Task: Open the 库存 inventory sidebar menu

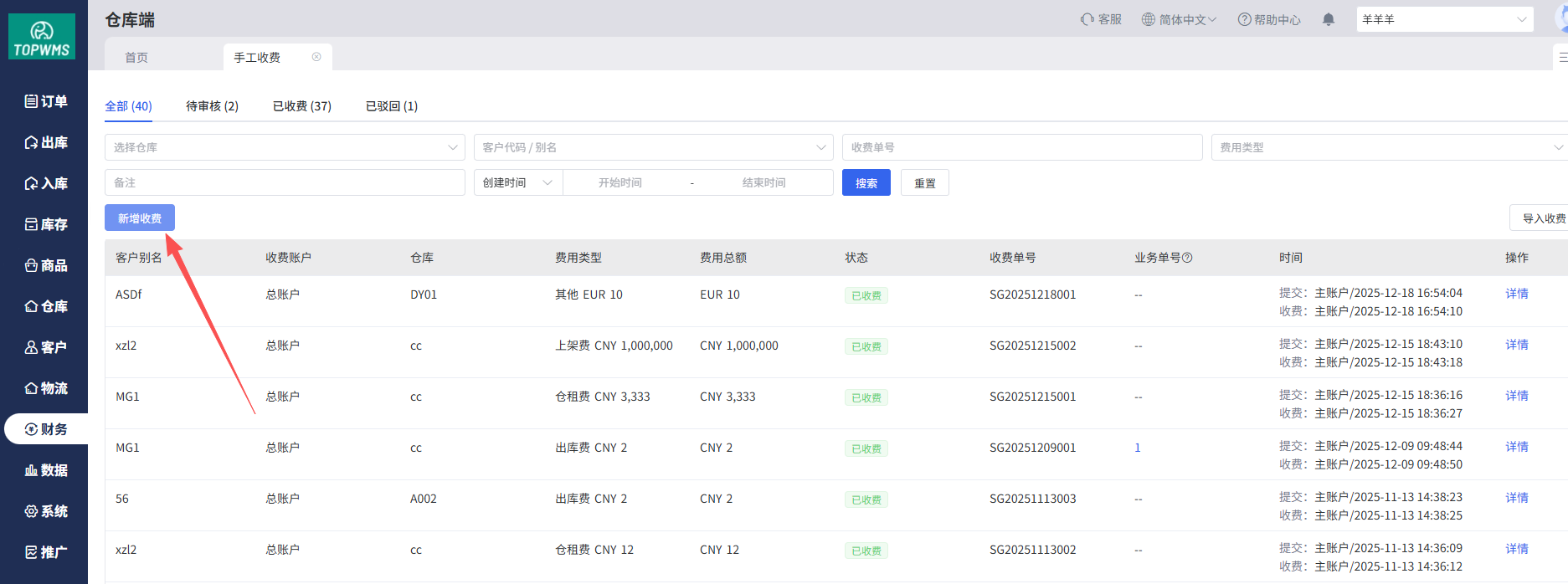Action: [x=45, y=224]
